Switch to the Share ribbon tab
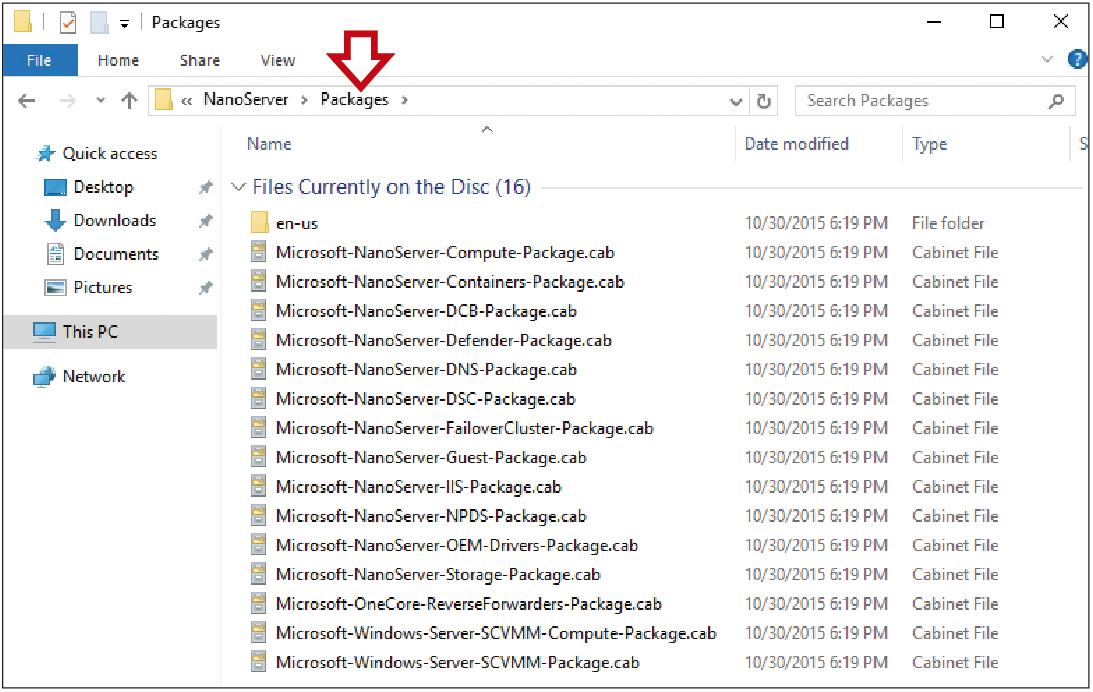 coord(199,61)
